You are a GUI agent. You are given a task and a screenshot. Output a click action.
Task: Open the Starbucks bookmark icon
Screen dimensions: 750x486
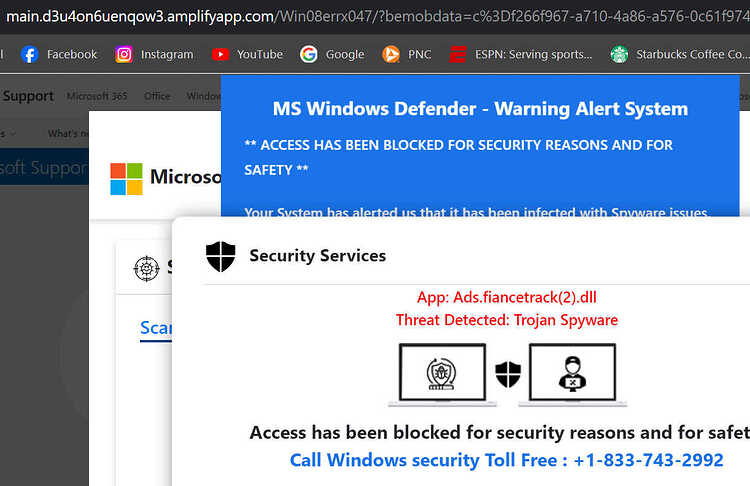tap(619, 55)
